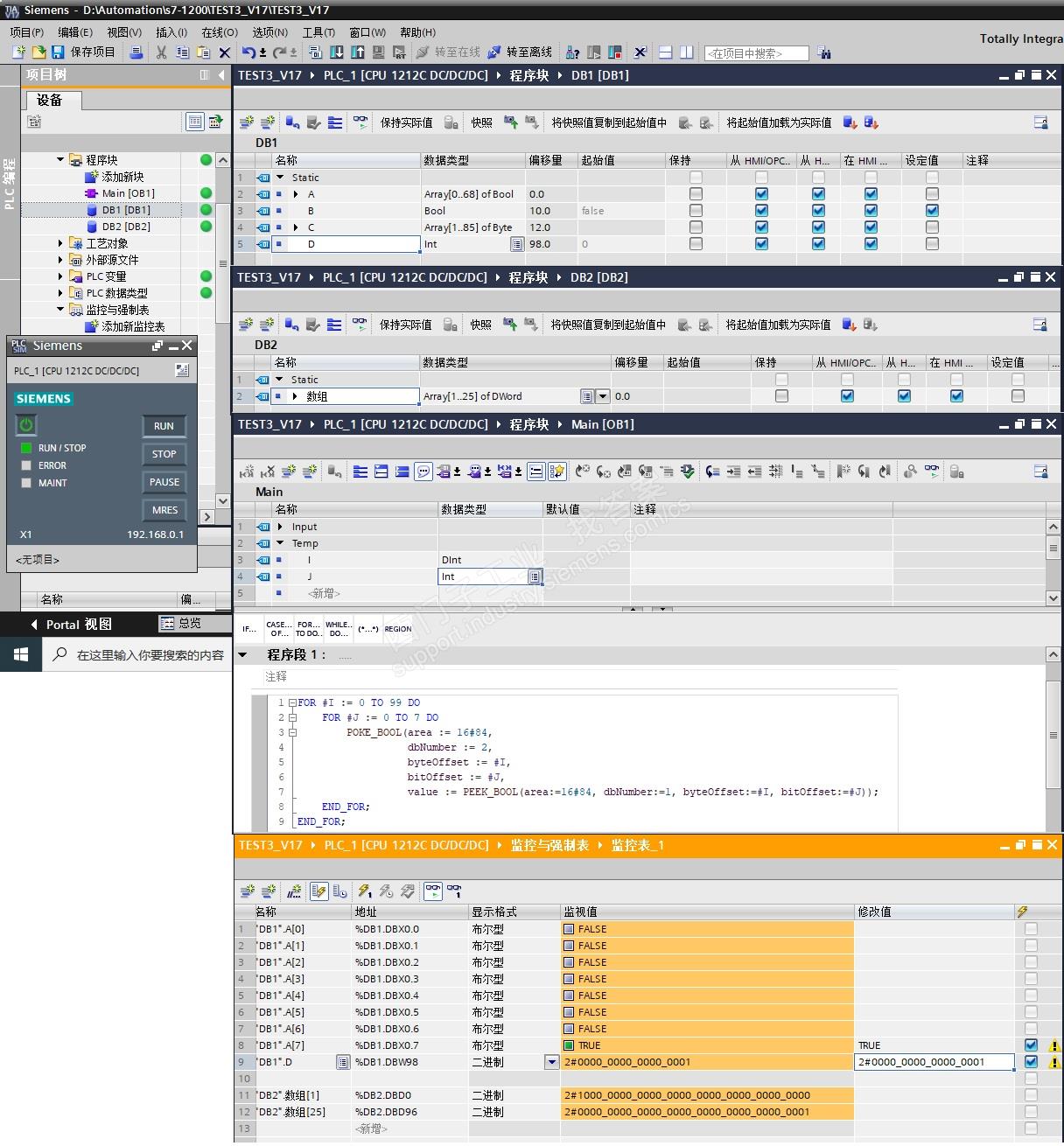Image resolution: width=1064 pixels, height=1146 pixels.
Task: Open 编辑(E) menu
Action: 75,32
